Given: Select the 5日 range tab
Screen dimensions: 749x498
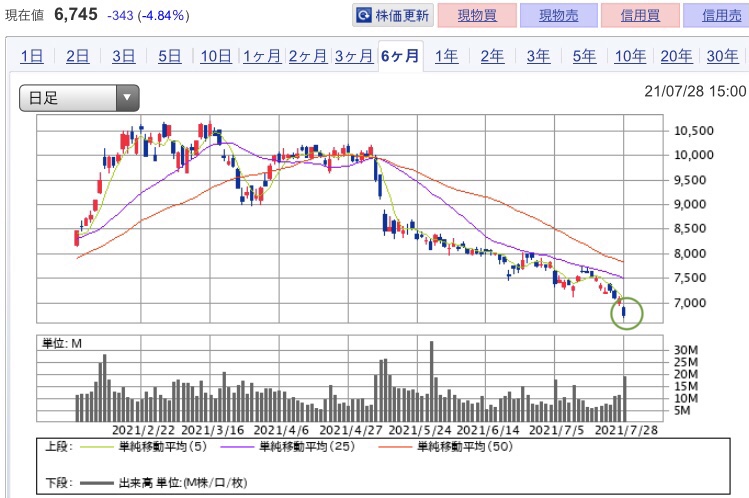Looking at the screenshot, I should click(170, 56).
